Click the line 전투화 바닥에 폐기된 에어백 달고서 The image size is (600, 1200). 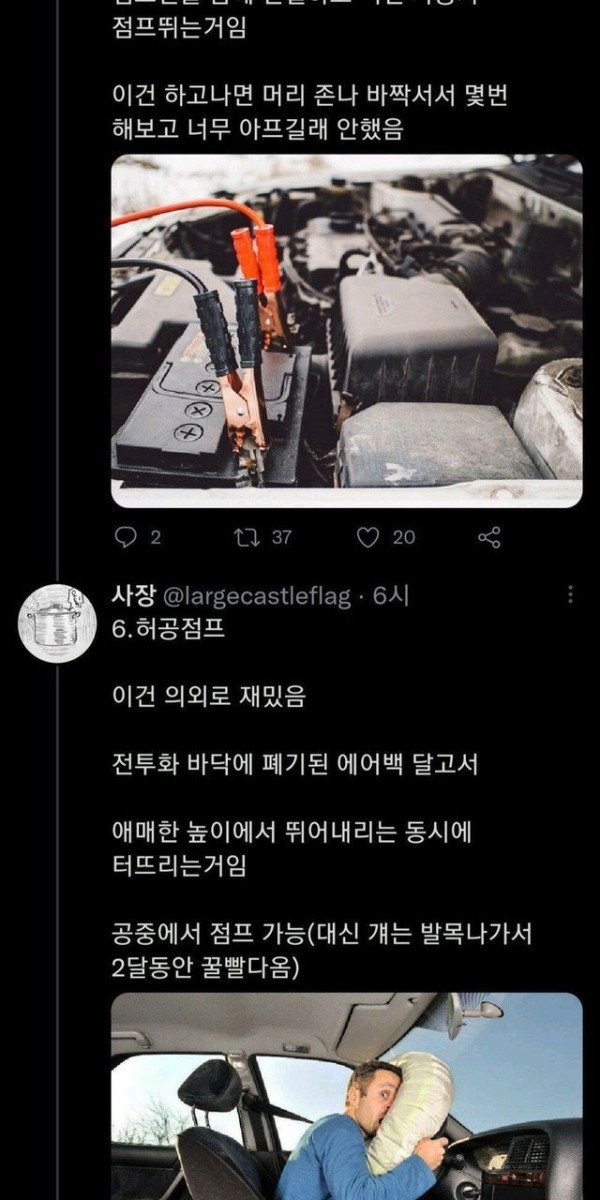click(x=295, y=765)
